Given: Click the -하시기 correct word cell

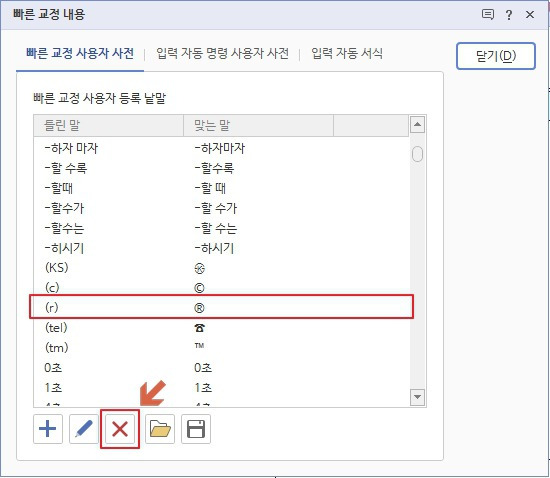Looking at the screenshot, I should [x=214, y=248].
